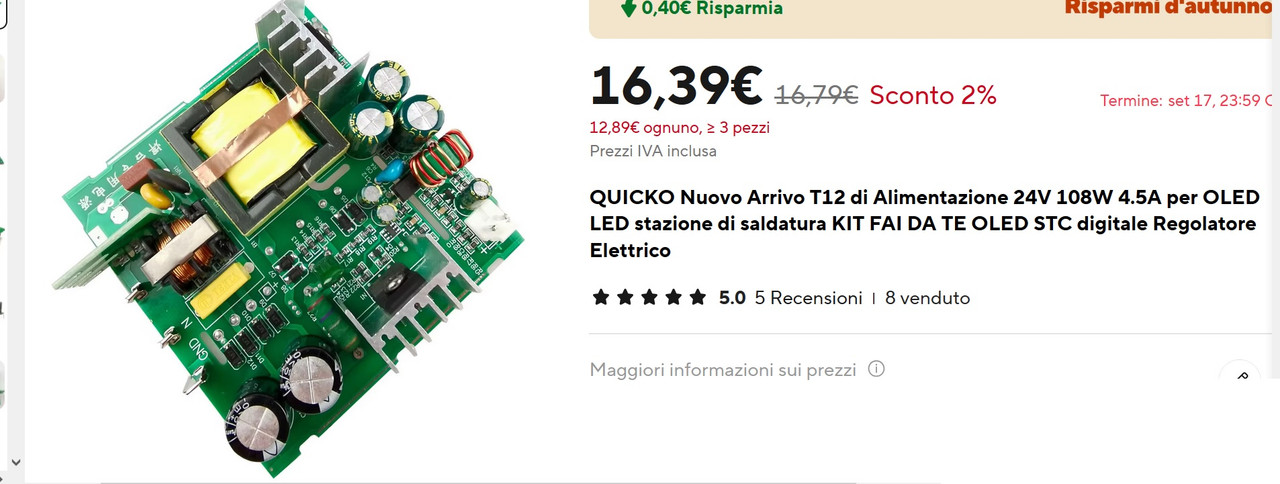Click the down chevron under the thumbnail strip
This screenshot has width=1280, height=484.
[14, 461]
